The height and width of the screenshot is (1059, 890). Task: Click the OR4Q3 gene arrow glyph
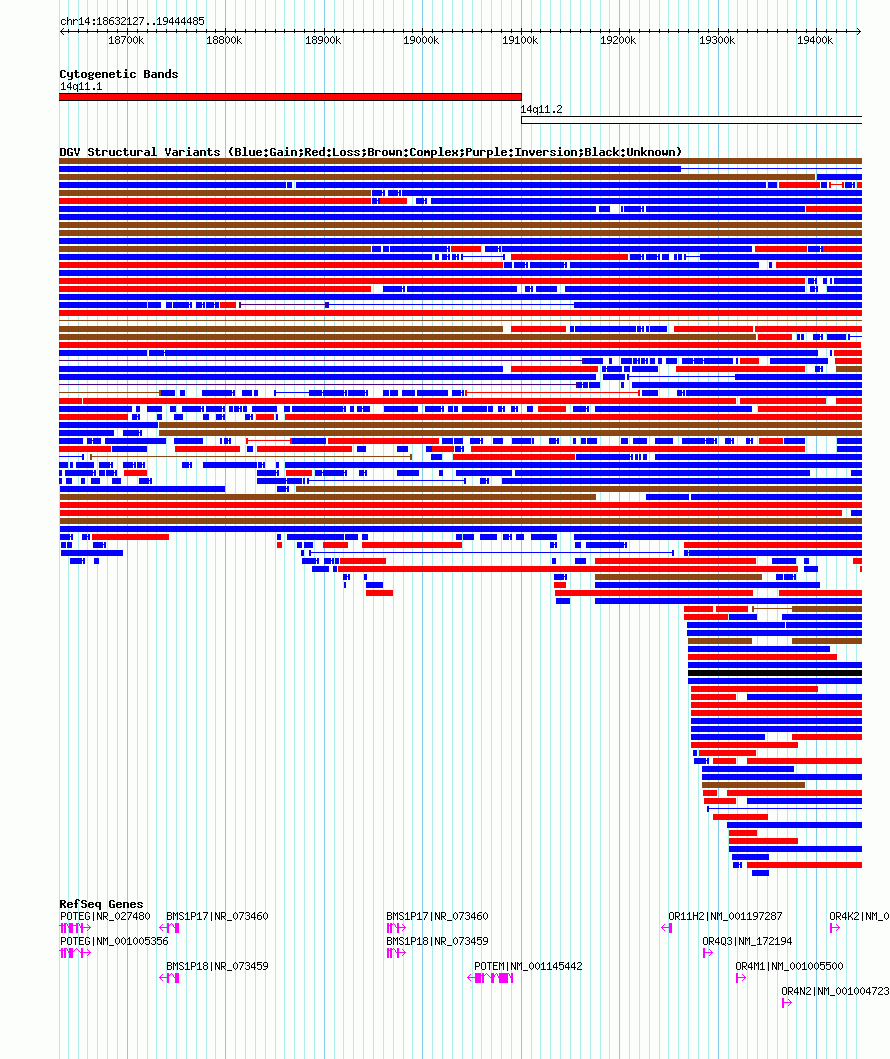click(x=708, y=953)
